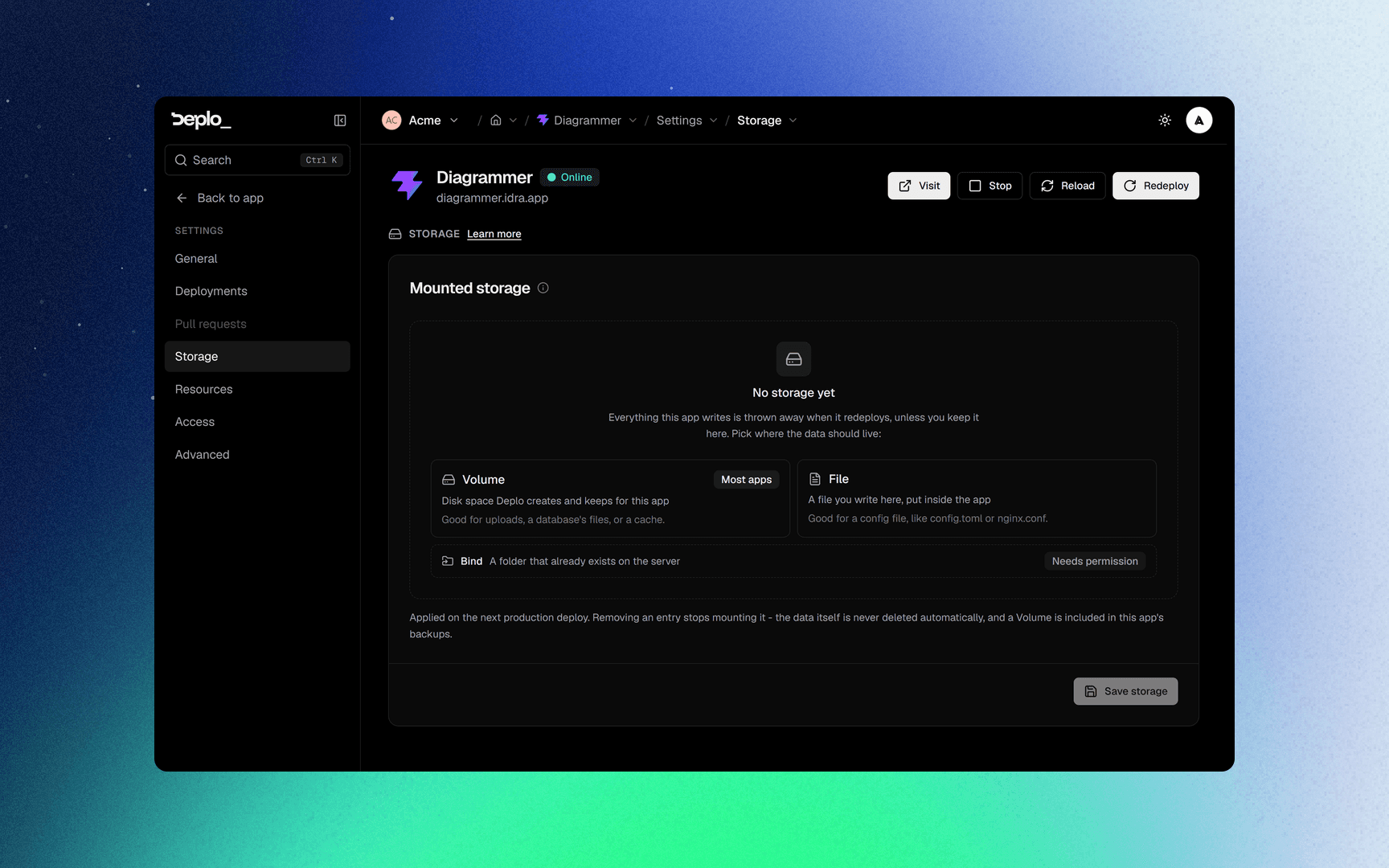This screenshot has width=1389, height=868.
Task: Toggle the light theme sun icon
Action: (1165, 121)
